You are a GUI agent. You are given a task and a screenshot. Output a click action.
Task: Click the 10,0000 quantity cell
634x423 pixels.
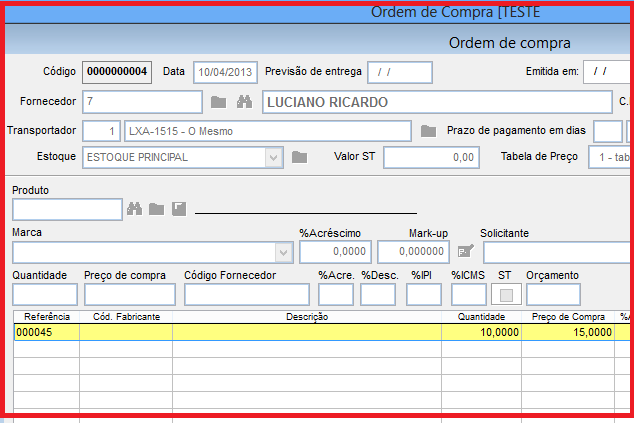[481, 332]
